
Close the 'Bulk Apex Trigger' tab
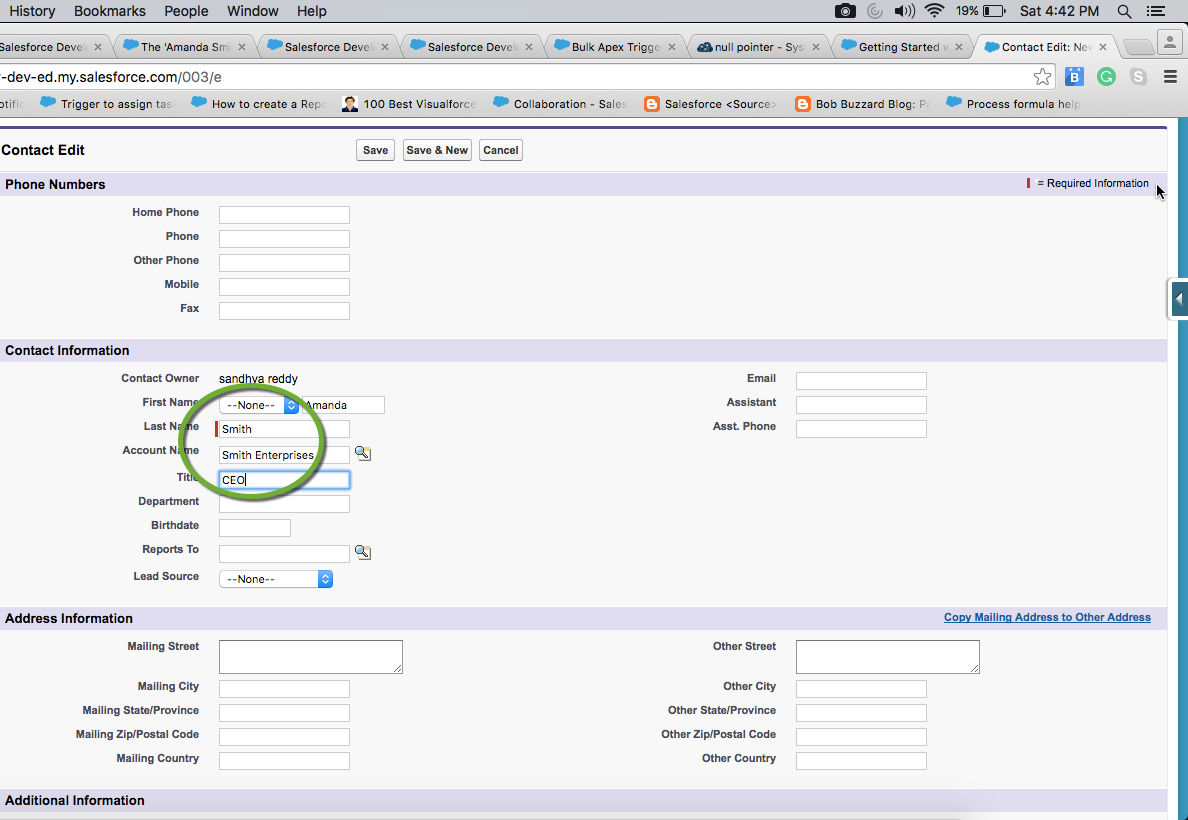[x=671, y=47]
